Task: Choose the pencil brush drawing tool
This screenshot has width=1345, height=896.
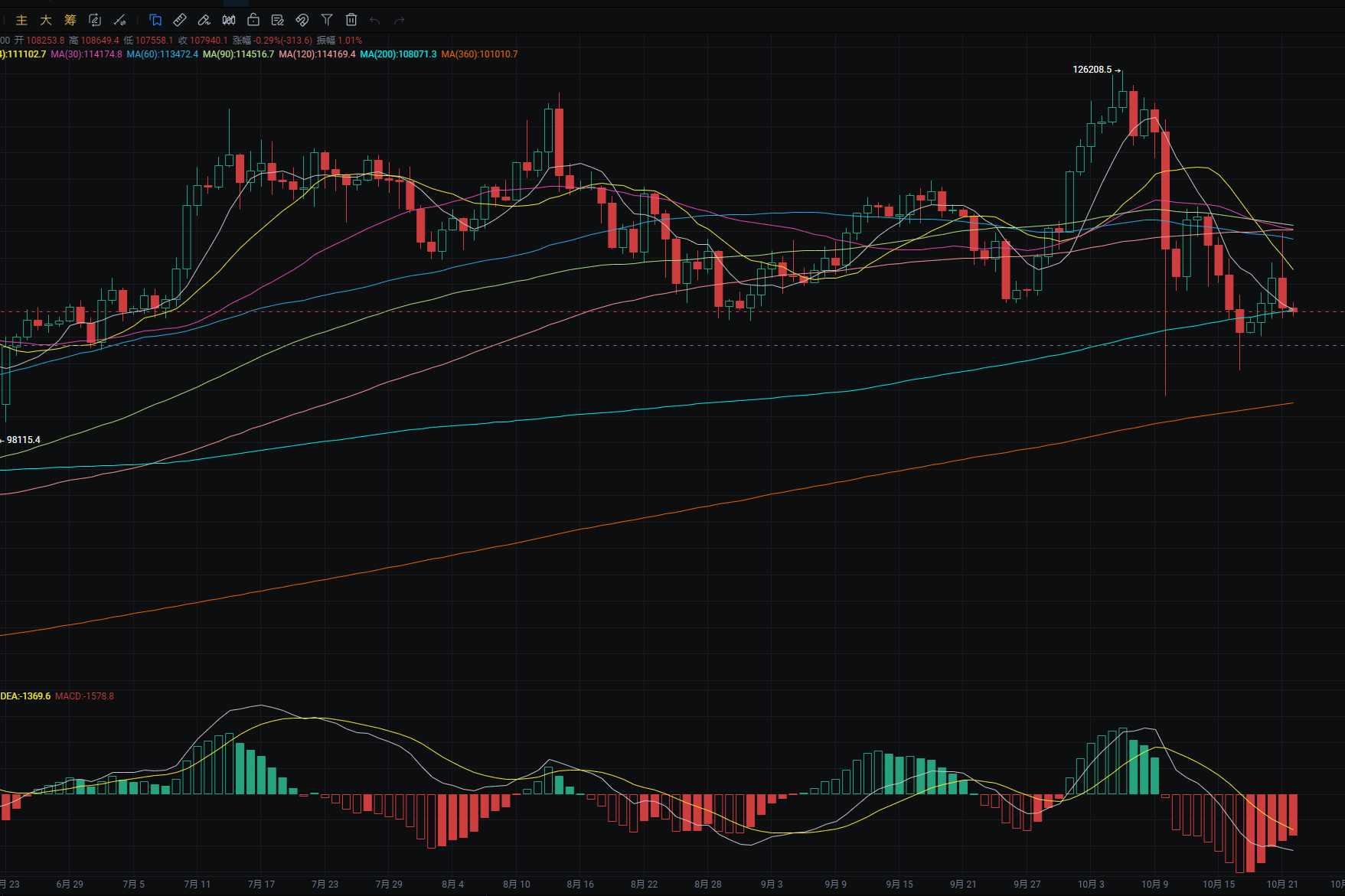Action: (x=204, y=20)
